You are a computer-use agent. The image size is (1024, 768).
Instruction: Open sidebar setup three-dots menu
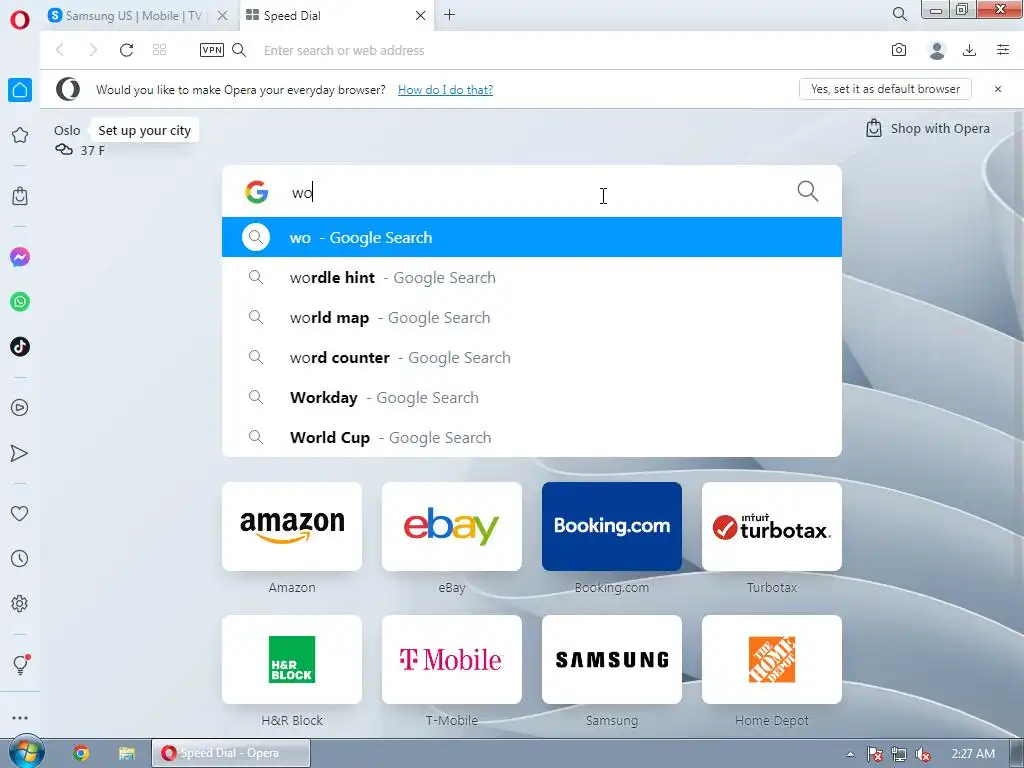[20, 718]
